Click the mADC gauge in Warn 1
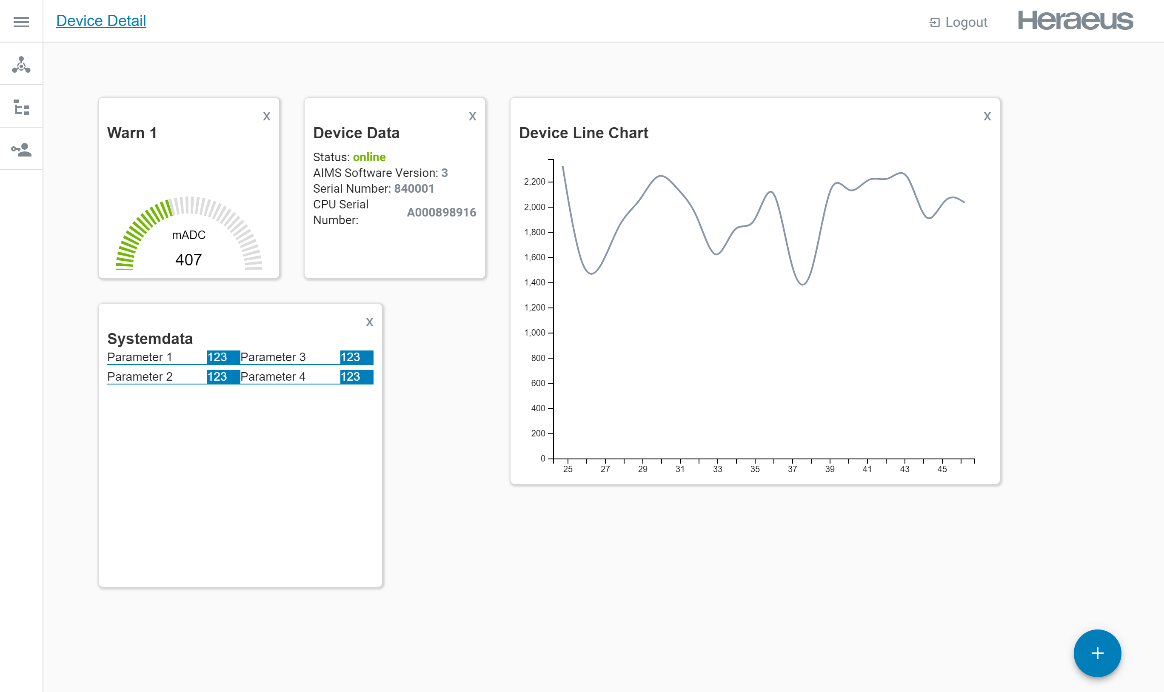The width and height of the screenshot is (1164, 692). pos(189,238)
